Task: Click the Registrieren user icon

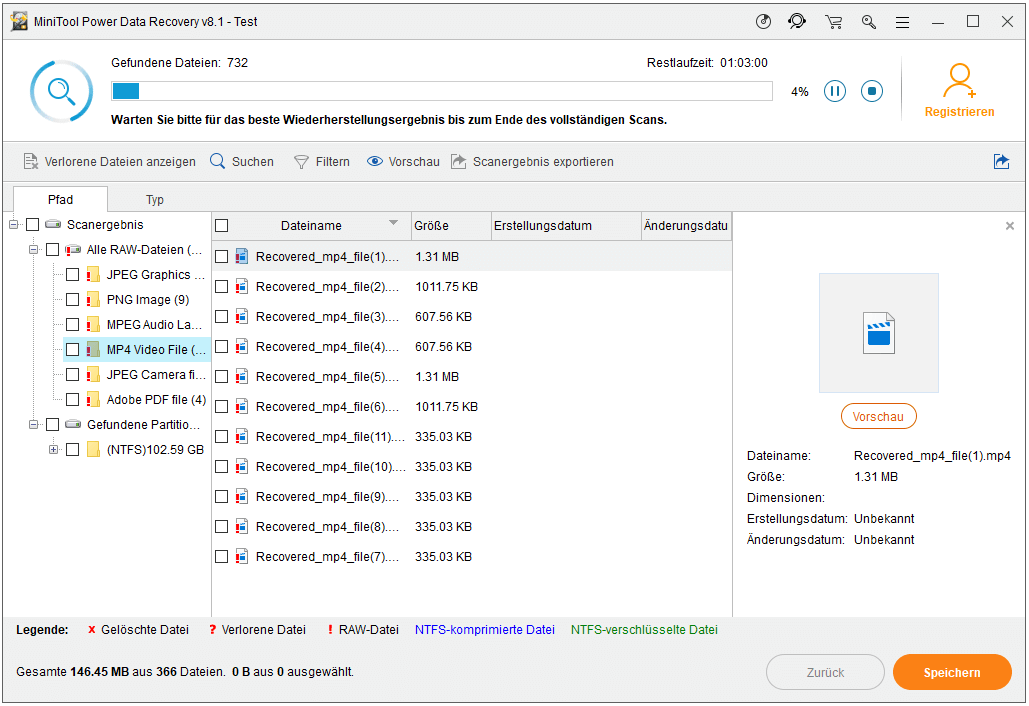Action: (x=959, y=80)
